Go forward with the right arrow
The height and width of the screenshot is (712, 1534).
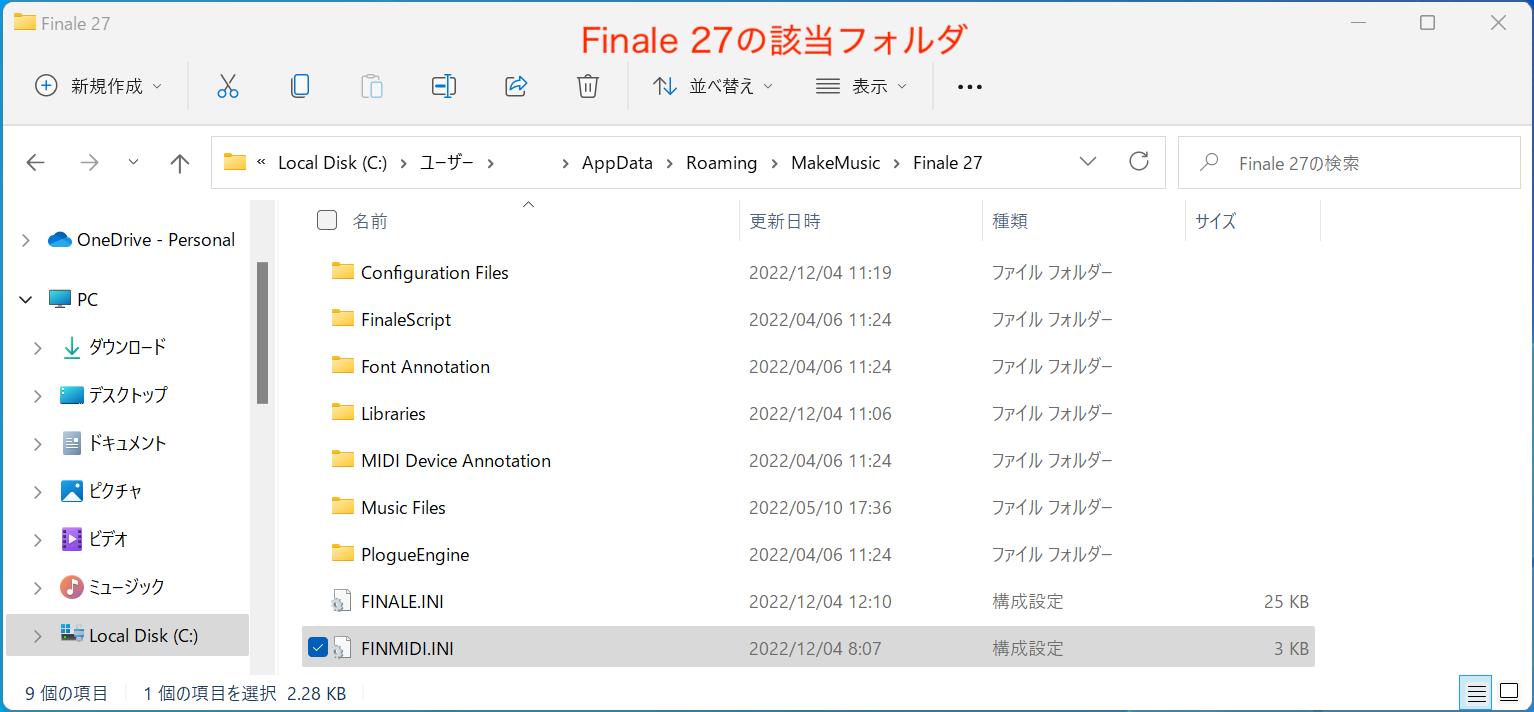90,163
